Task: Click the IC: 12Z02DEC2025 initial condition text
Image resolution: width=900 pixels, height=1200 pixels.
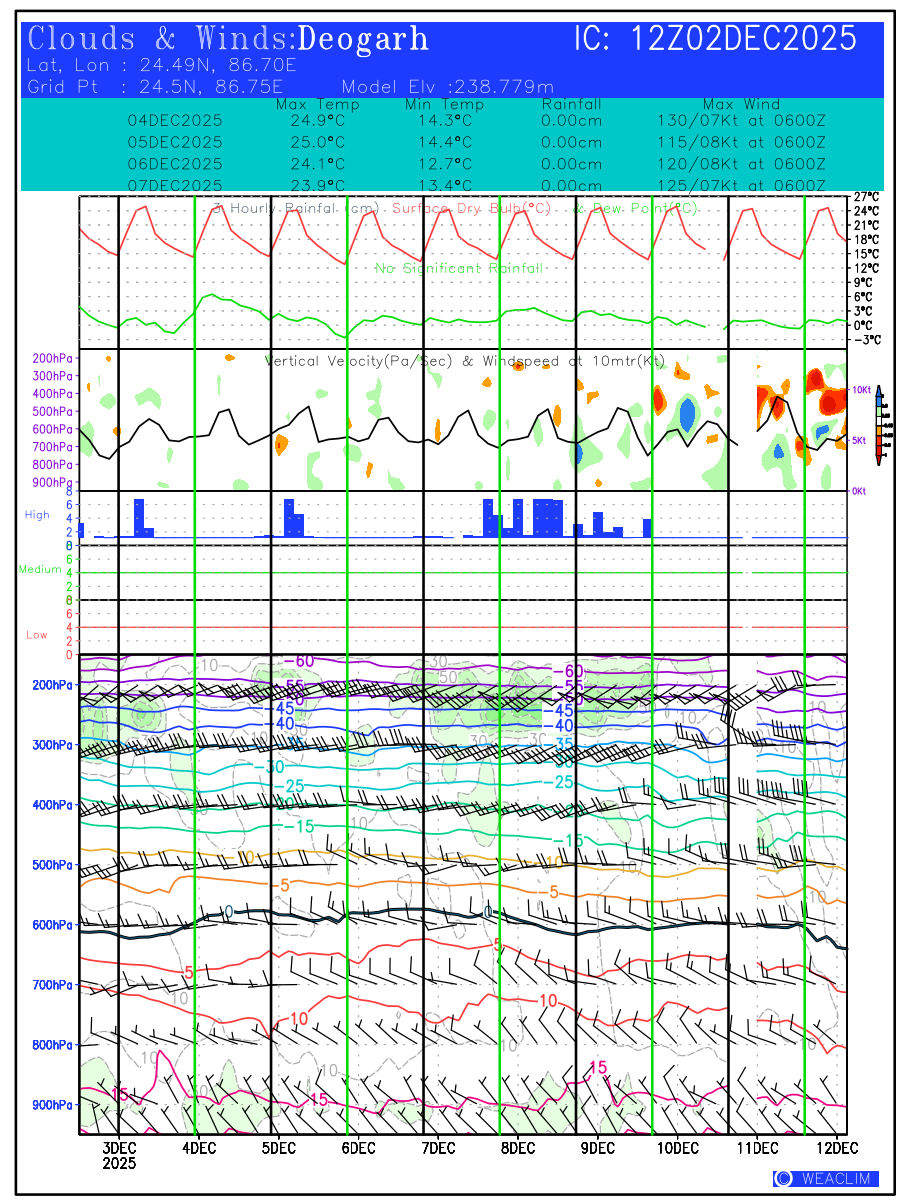Action: click(715, 40)
